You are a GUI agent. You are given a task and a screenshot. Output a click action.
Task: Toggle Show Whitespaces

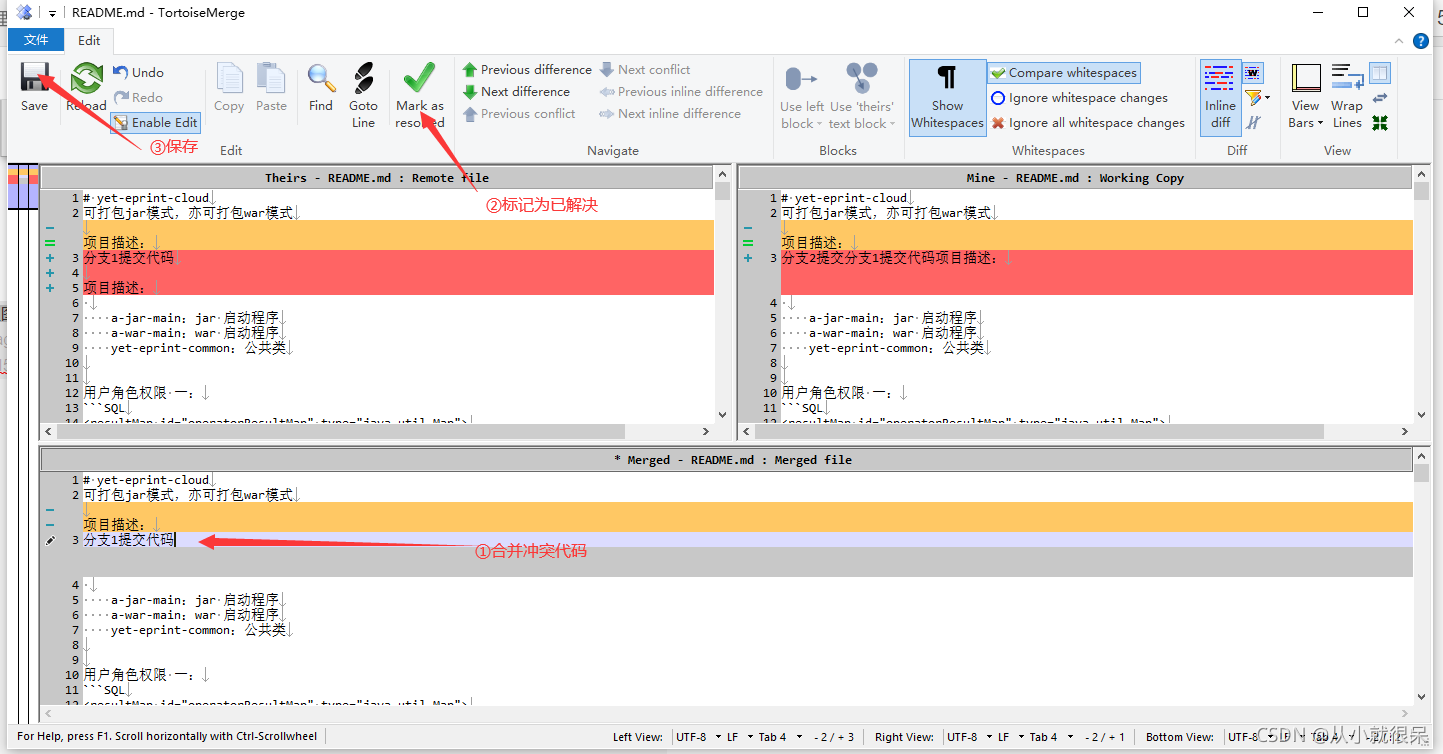(947, 97)
